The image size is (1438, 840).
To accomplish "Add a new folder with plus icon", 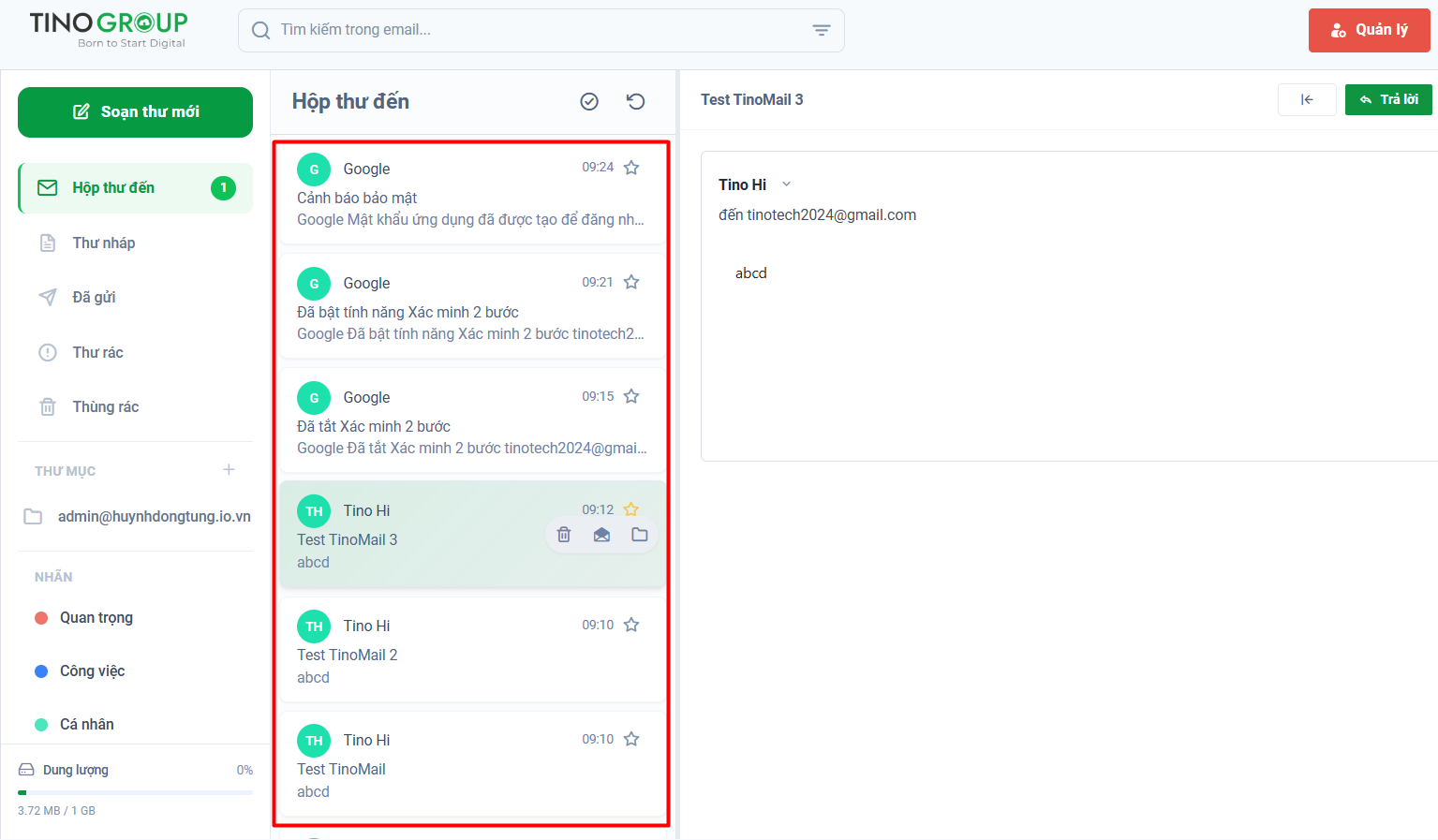I will coord(229,470).
